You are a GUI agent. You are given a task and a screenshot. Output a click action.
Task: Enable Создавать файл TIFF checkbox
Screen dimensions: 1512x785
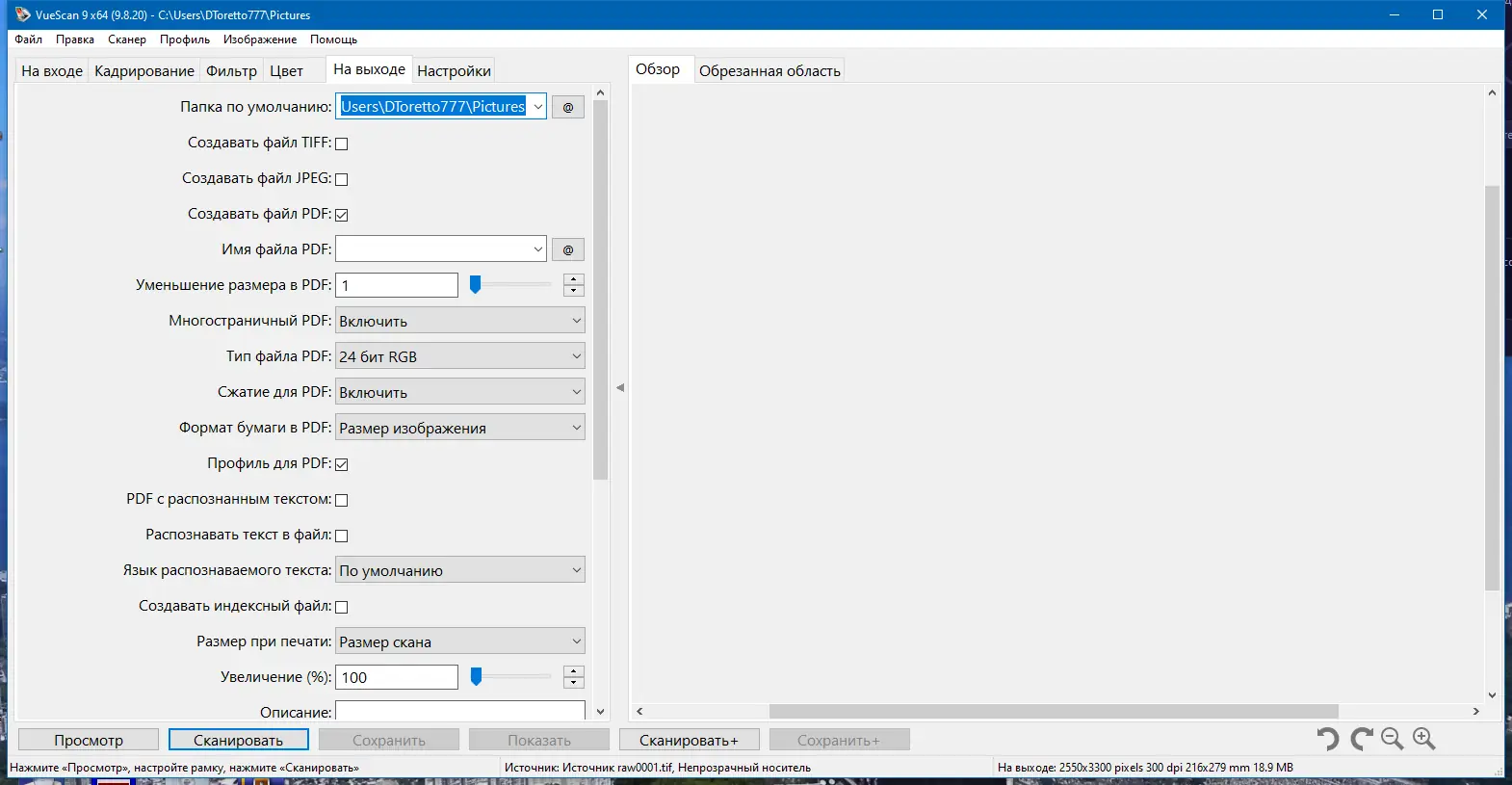[341, 144]
